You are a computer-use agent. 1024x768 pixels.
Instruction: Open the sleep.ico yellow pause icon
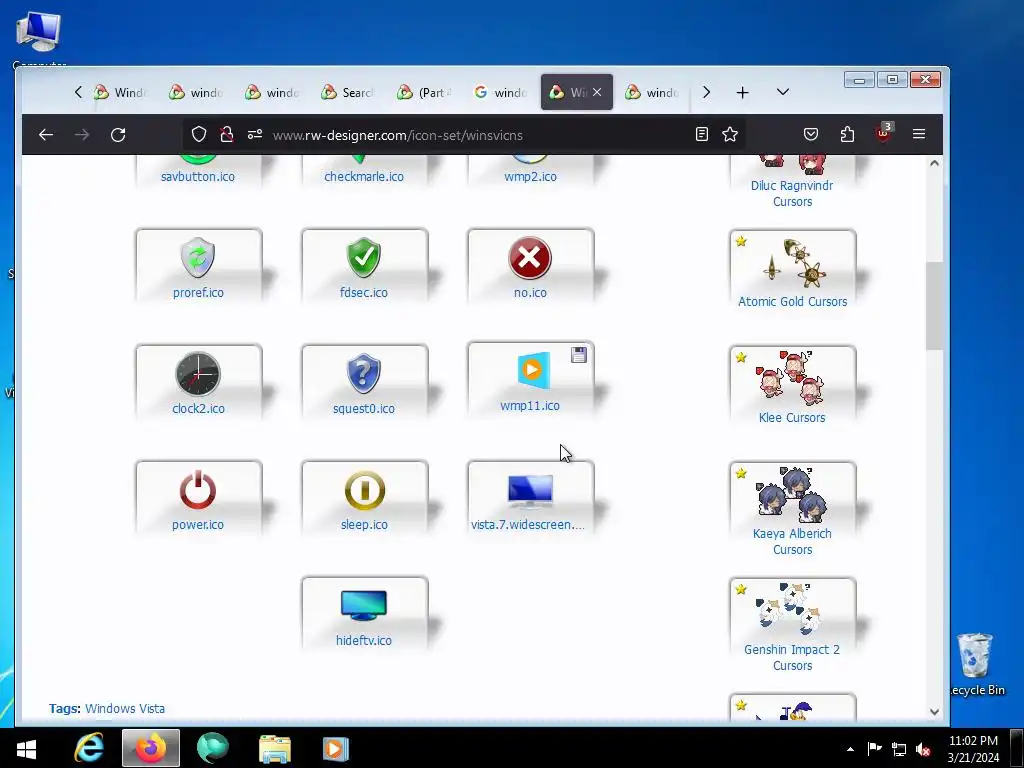click(364, 490)
